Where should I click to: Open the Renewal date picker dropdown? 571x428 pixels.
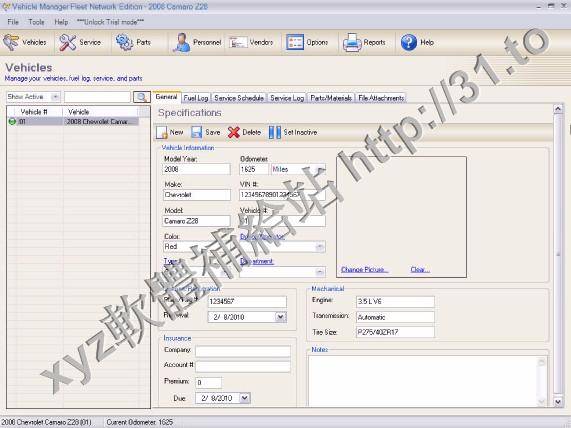click(x=281, y=317)
